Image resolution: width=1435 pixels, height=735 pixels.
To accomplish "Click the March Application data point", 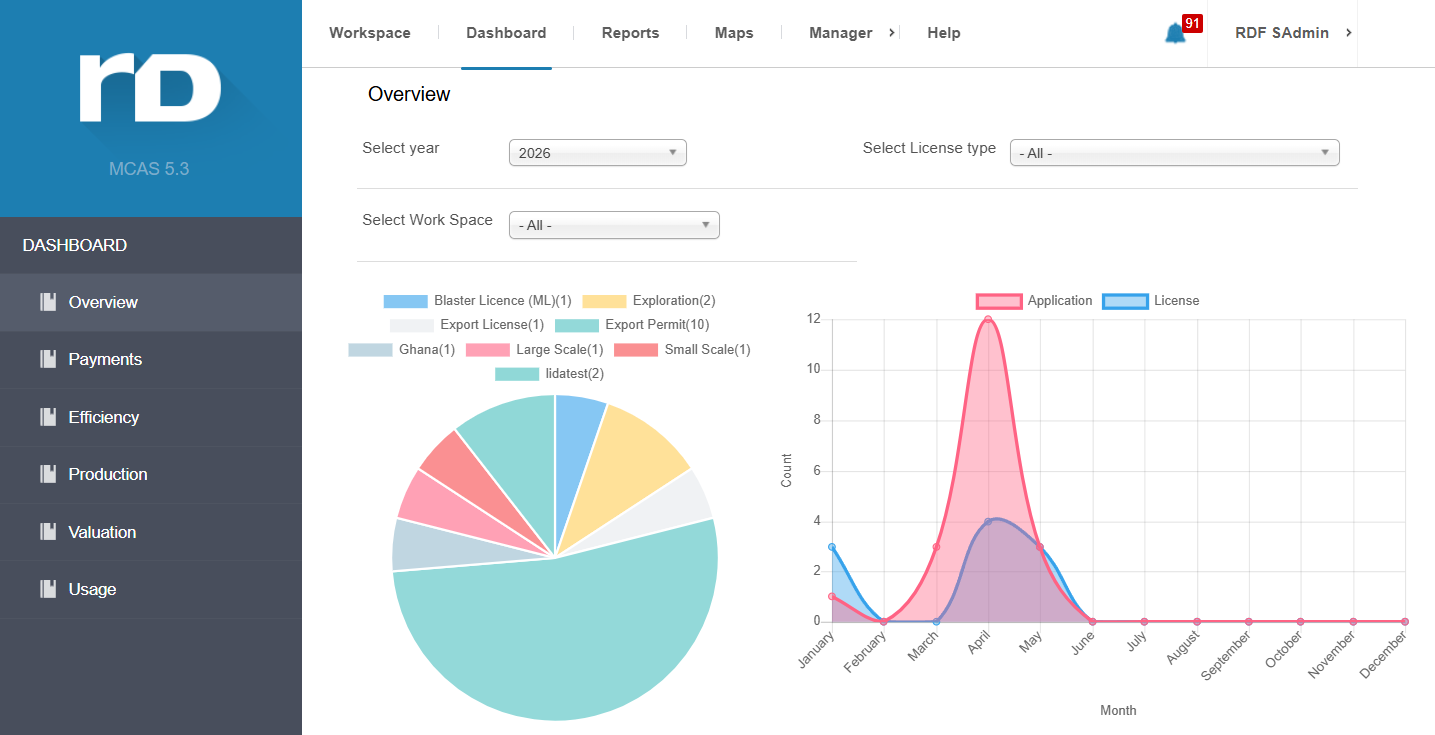I will coord(936,547).
